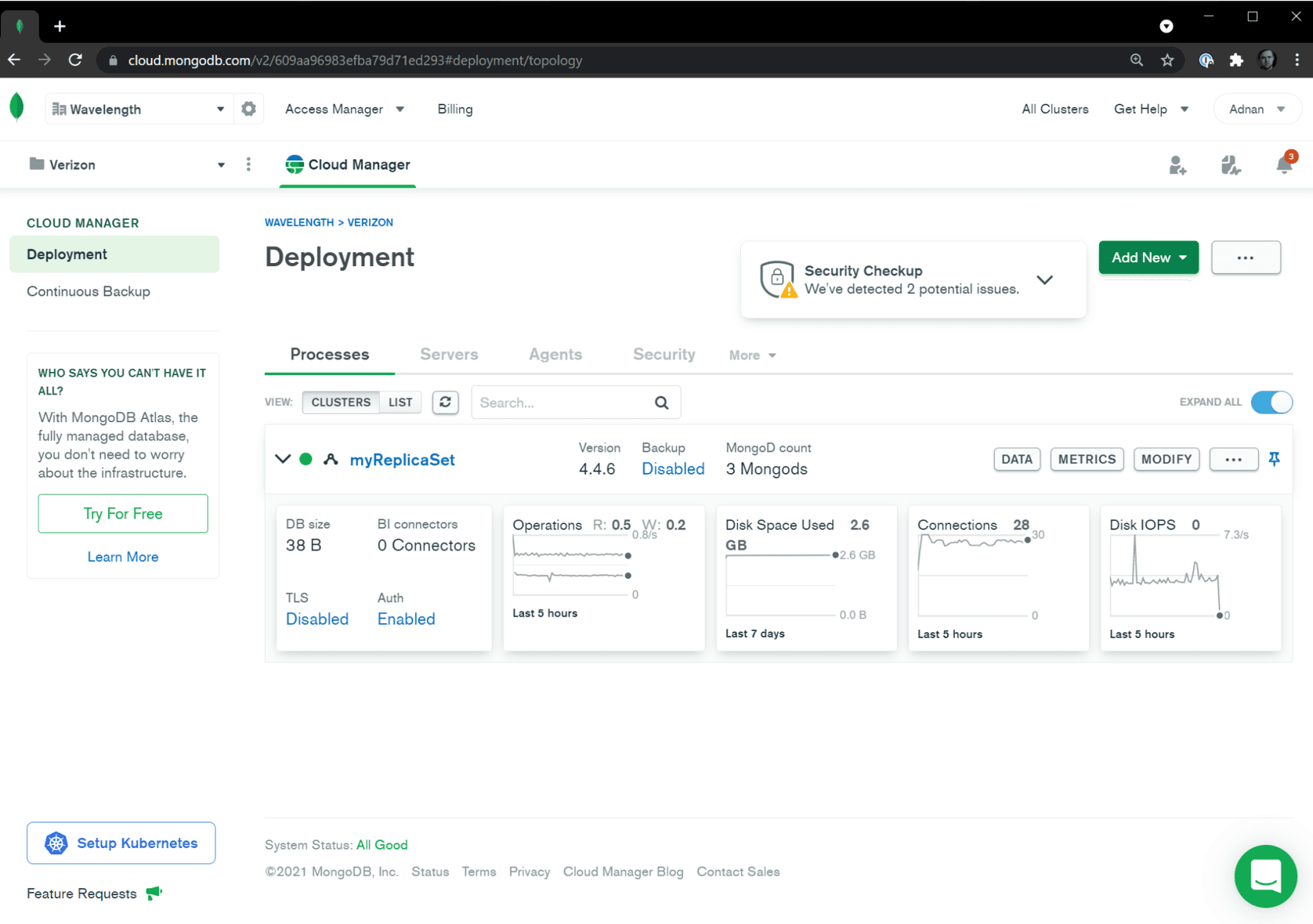This screenshot has height=924, width=1313.
Task: Toggle the Expand All switch
Action: click(1271, 402)
